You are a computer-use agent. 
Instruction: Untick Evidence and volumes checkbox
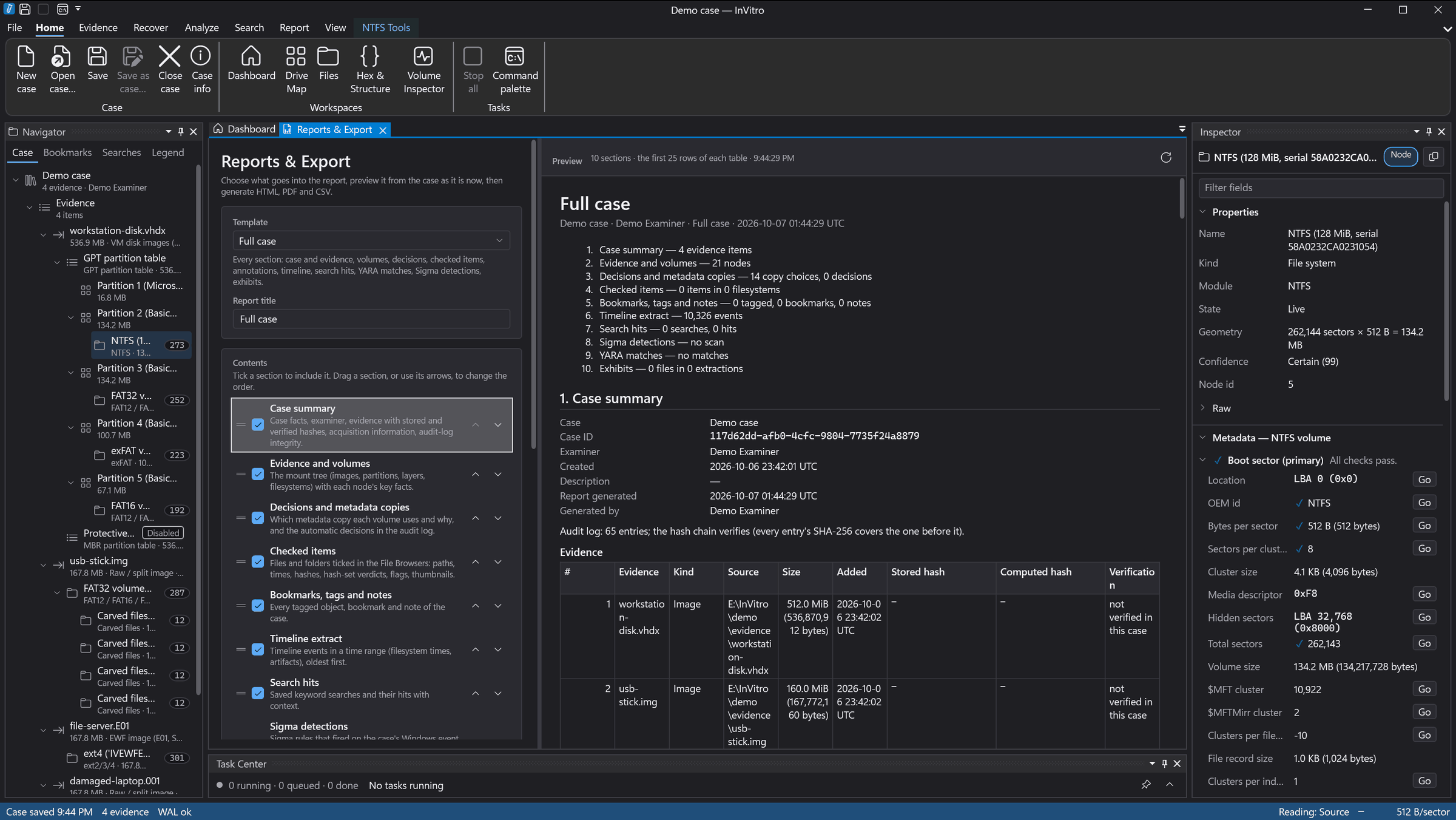(258, 474)
